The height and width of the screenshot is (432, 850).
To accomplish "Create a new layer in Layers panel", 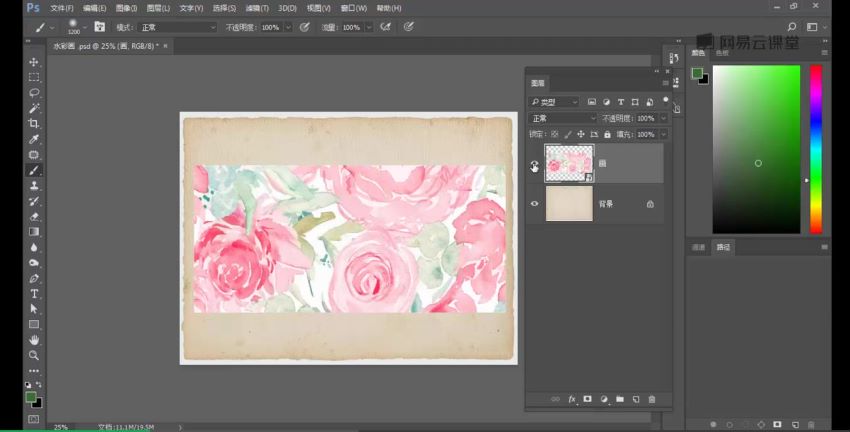I will click(x=636, y=399).
